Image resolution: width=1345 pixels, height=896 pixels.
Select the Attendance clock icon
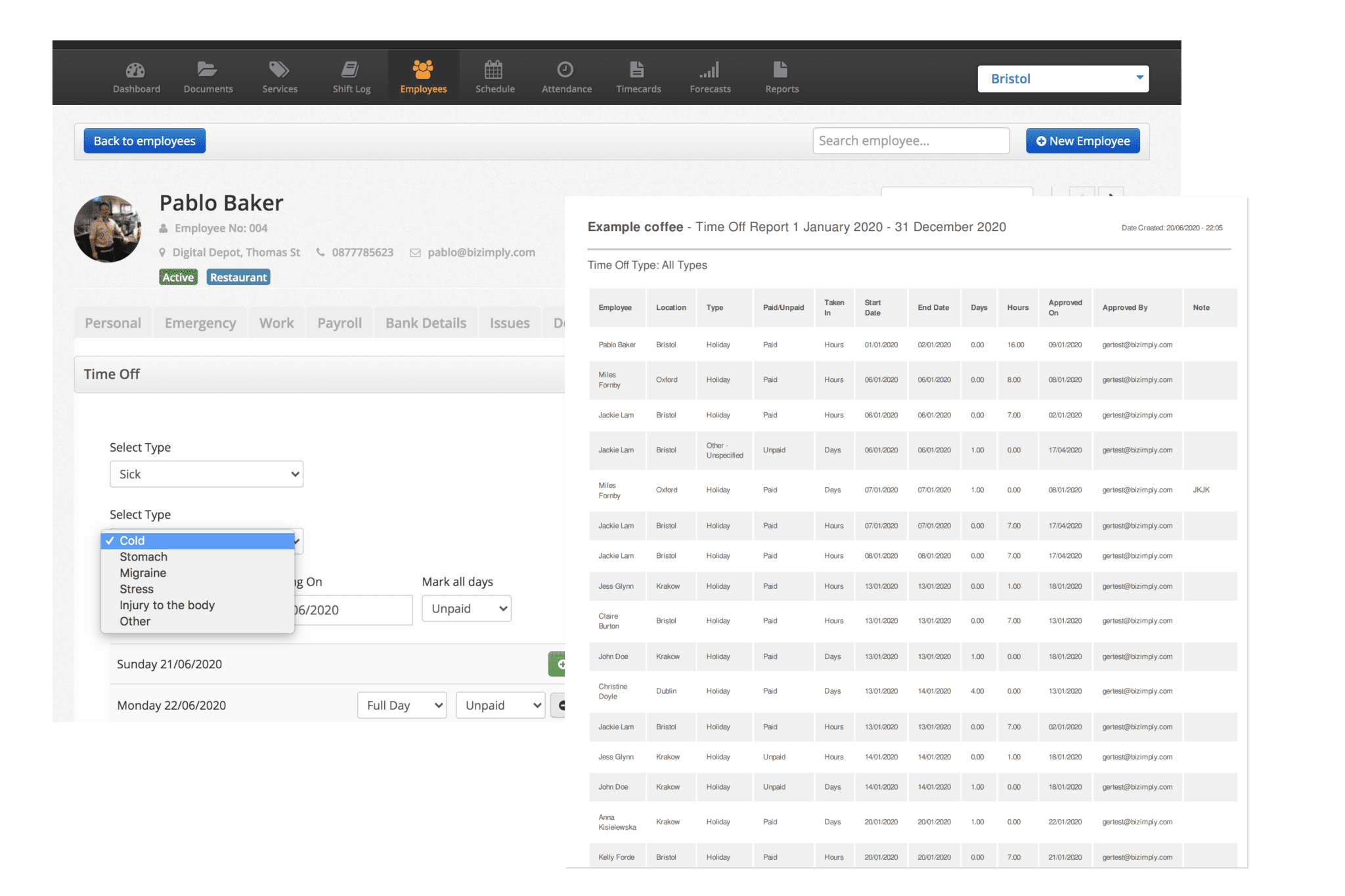click(566, 75)
